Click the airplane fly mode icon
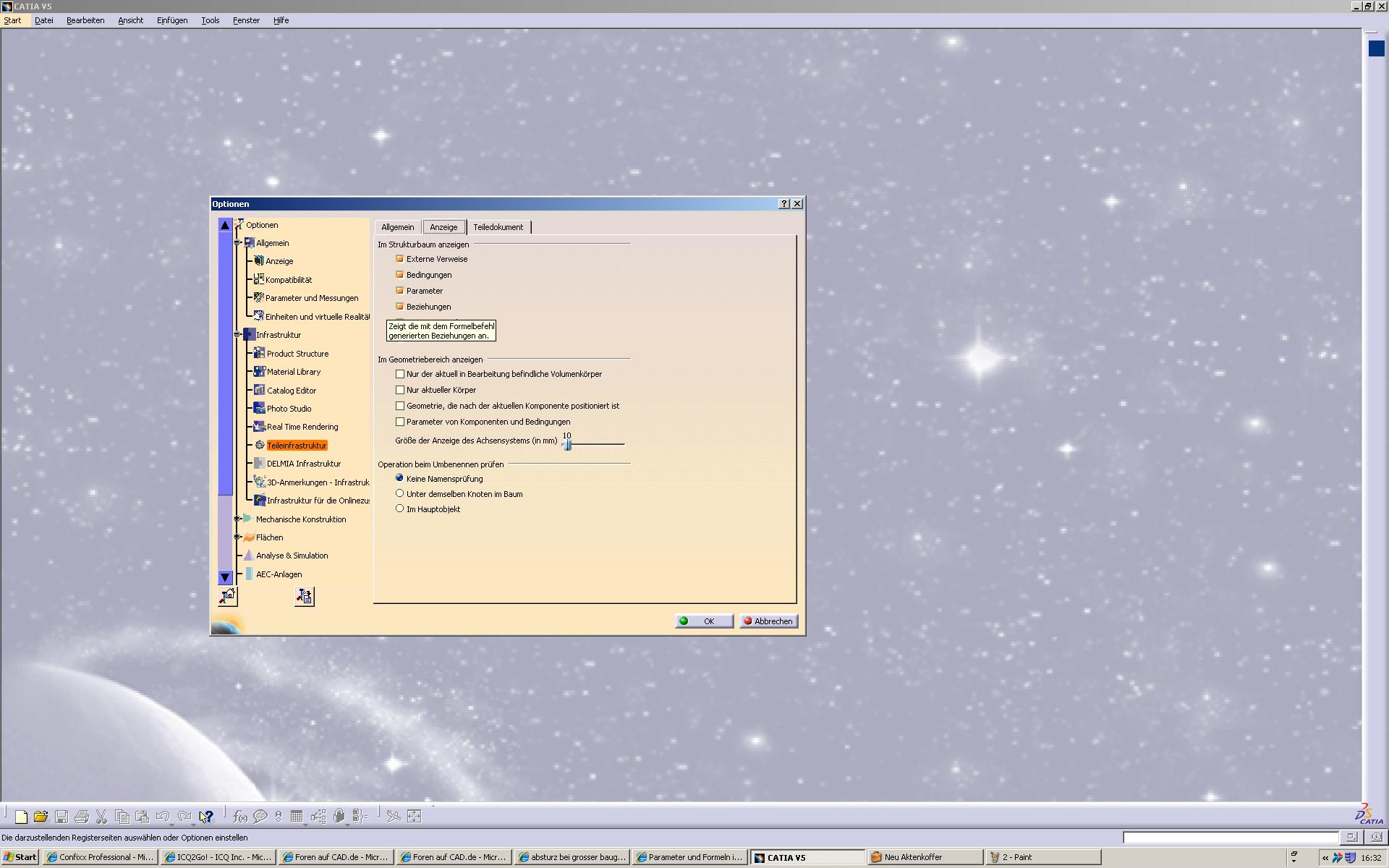 (x=394, y=817)
